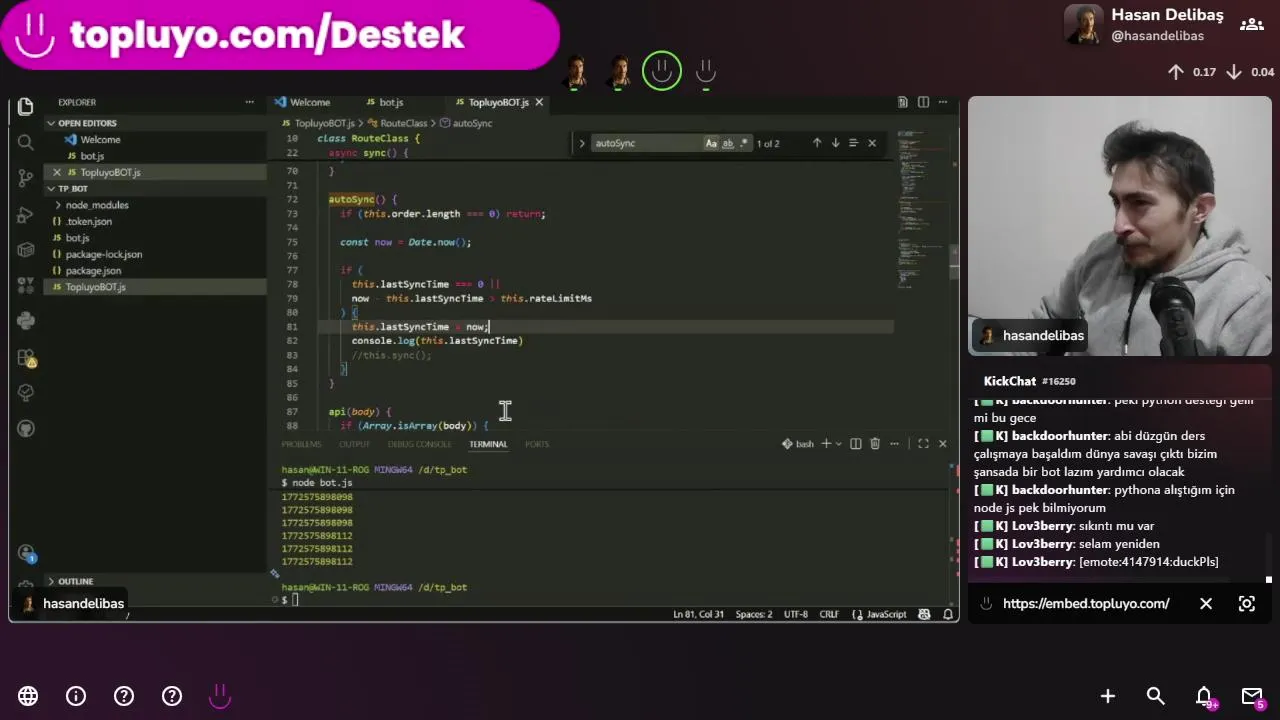Screen dimensions: 1280x720
Task: Open package-lock.json in the explorer
Action: [155, 254]
